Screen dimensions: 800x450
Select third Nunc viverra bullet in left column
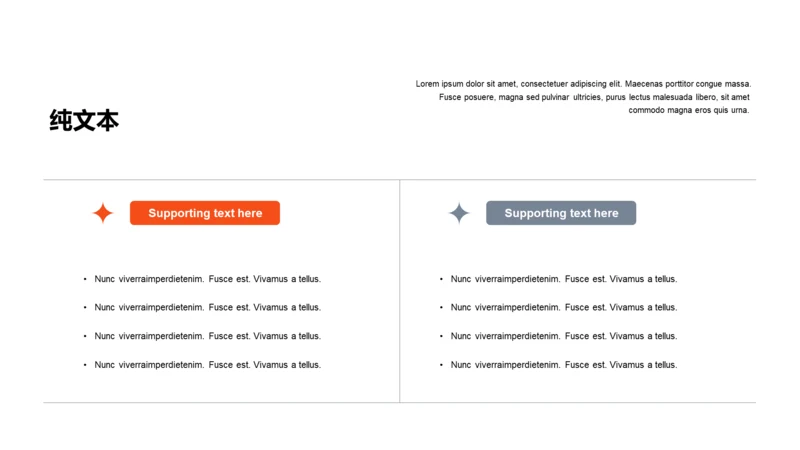203,336
